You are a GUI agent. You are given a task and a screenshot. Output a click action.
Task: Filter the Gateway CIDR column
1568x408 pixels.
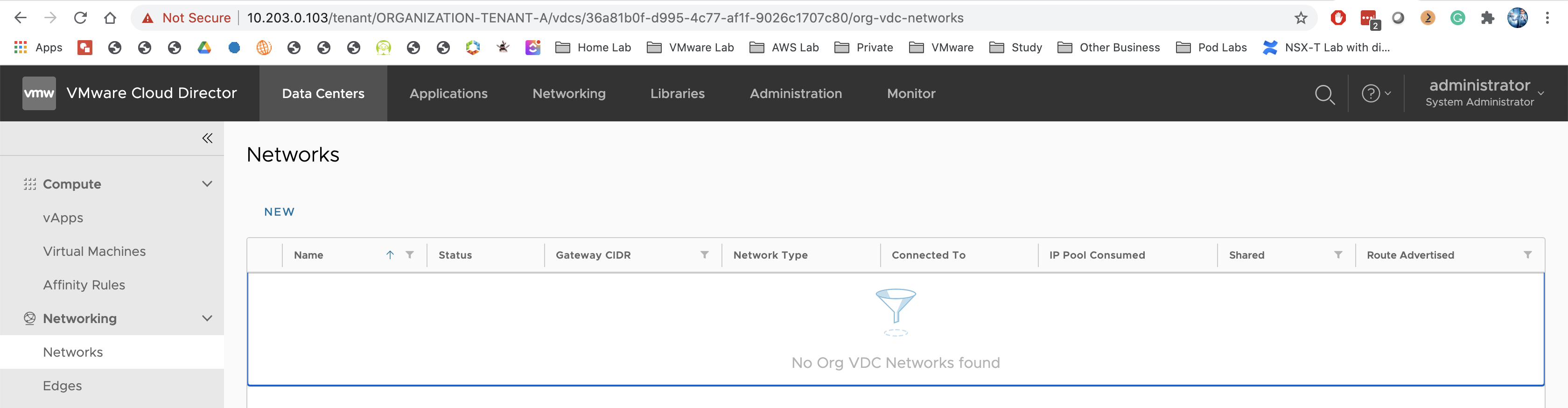pyautogui.click(x=704, y=254)
